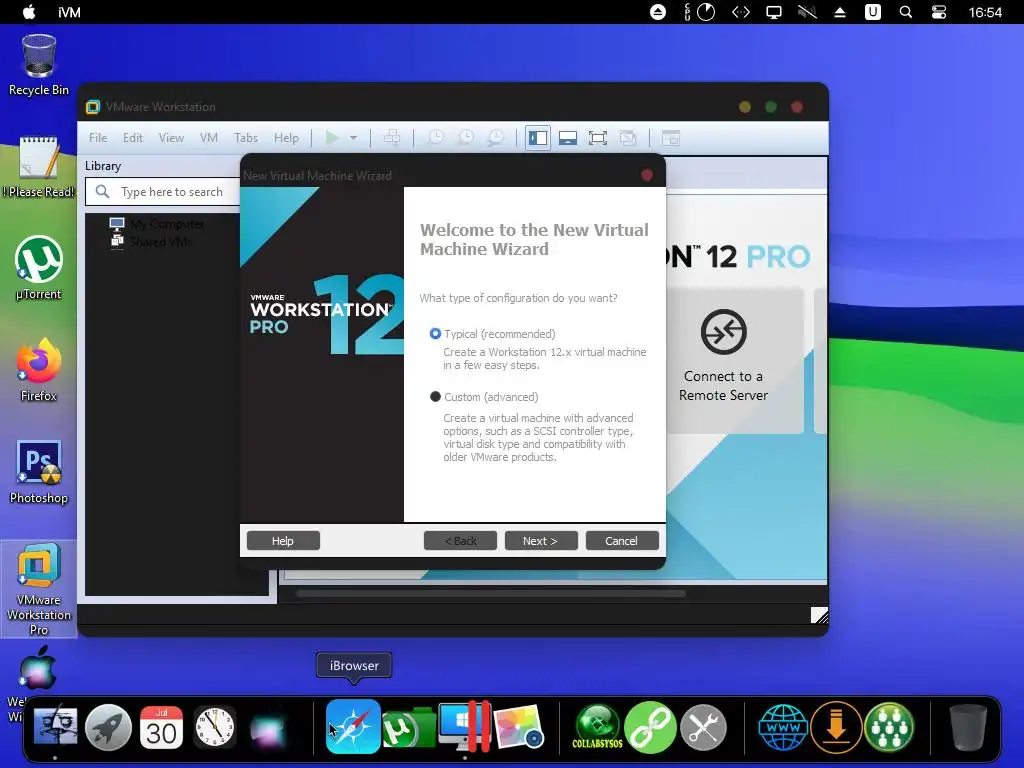
Task: Click the Library search magnifier icon
Action: point(103,191)
